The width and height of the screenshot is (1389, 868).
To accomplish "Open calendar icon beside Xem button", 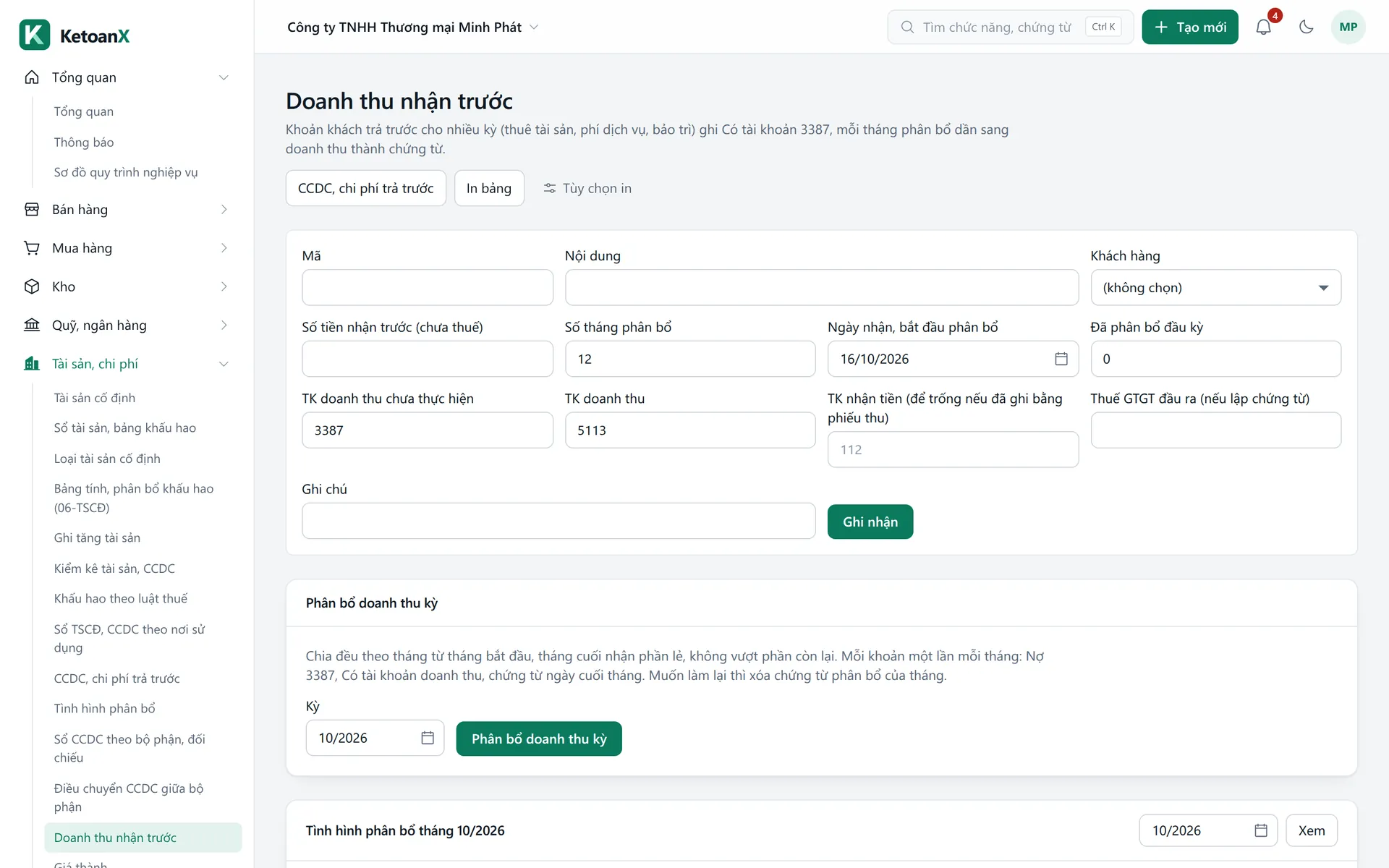I will [1260, 830].
